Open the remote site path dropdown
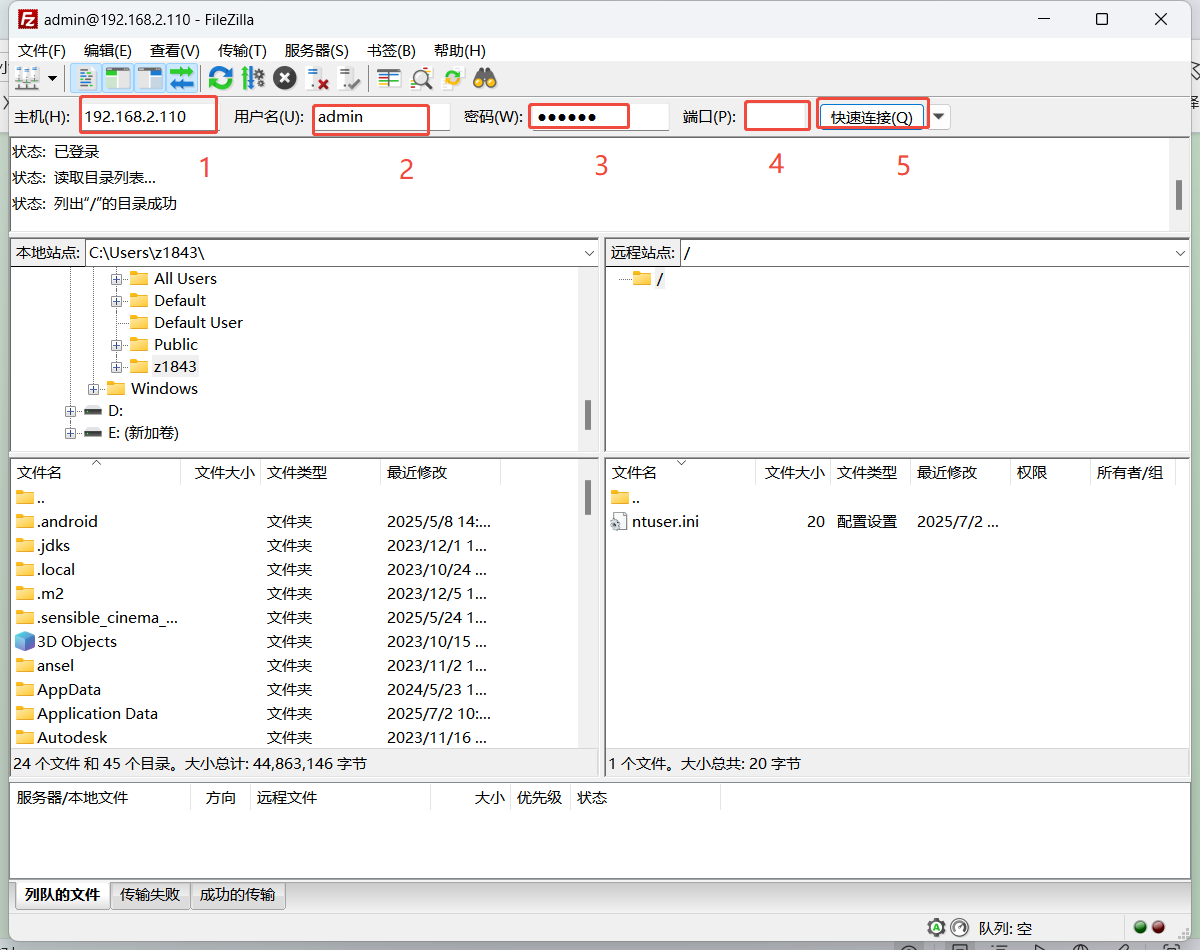1200x950 pixels. click(1181, 253)
